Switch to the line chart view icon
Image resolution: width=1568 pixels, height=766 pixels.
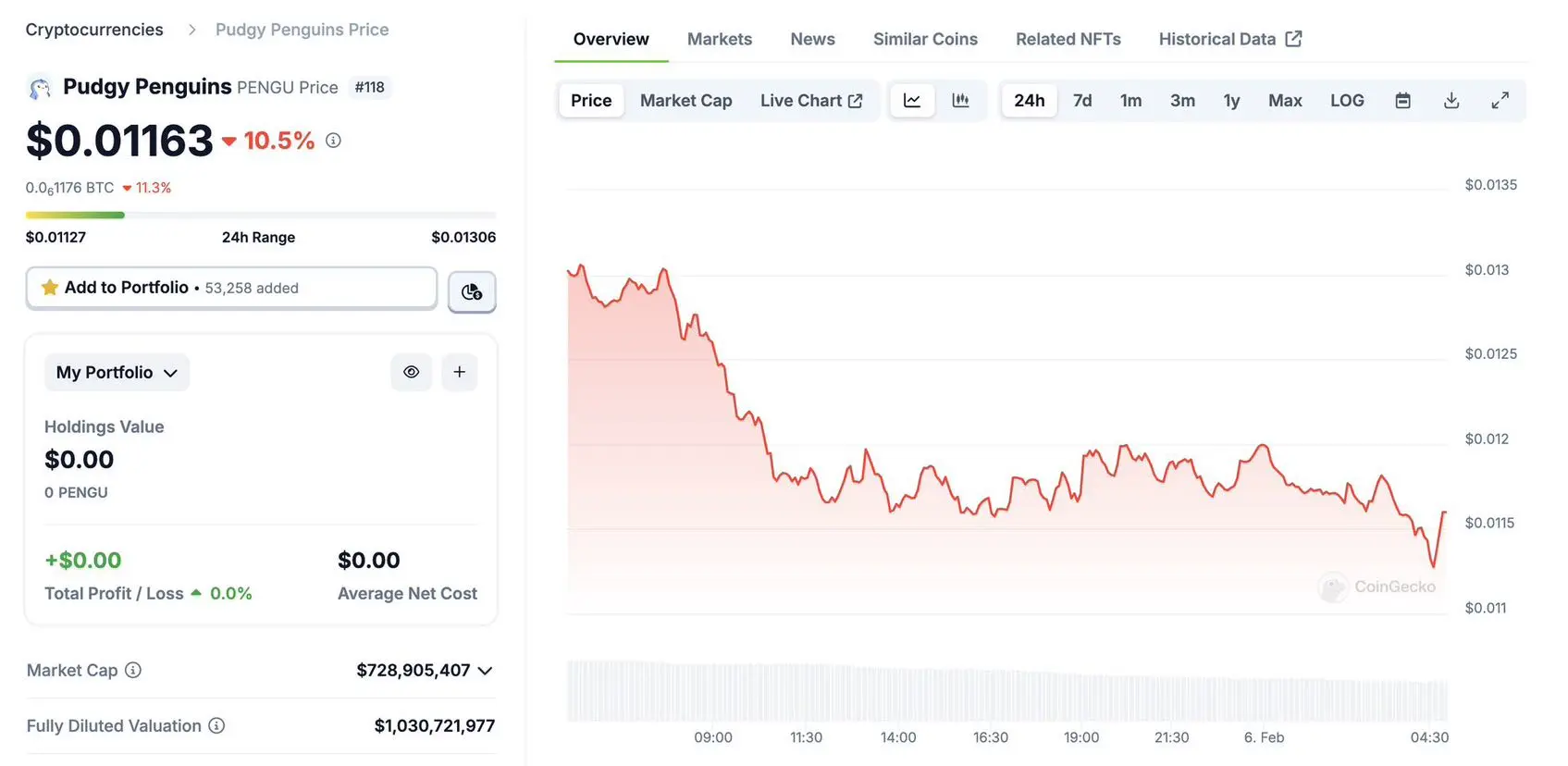(x=912, y=101)
